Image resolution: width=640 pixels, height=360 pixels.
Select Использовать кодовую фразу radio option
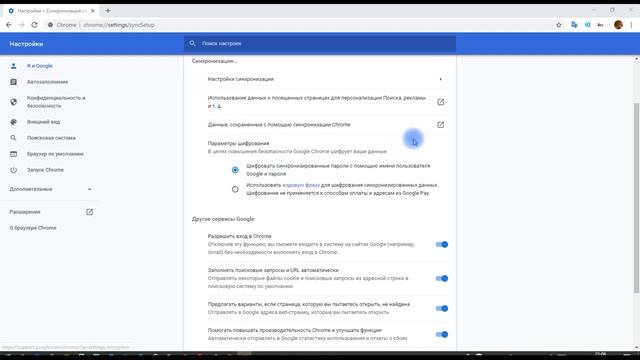tap(235, 189)
